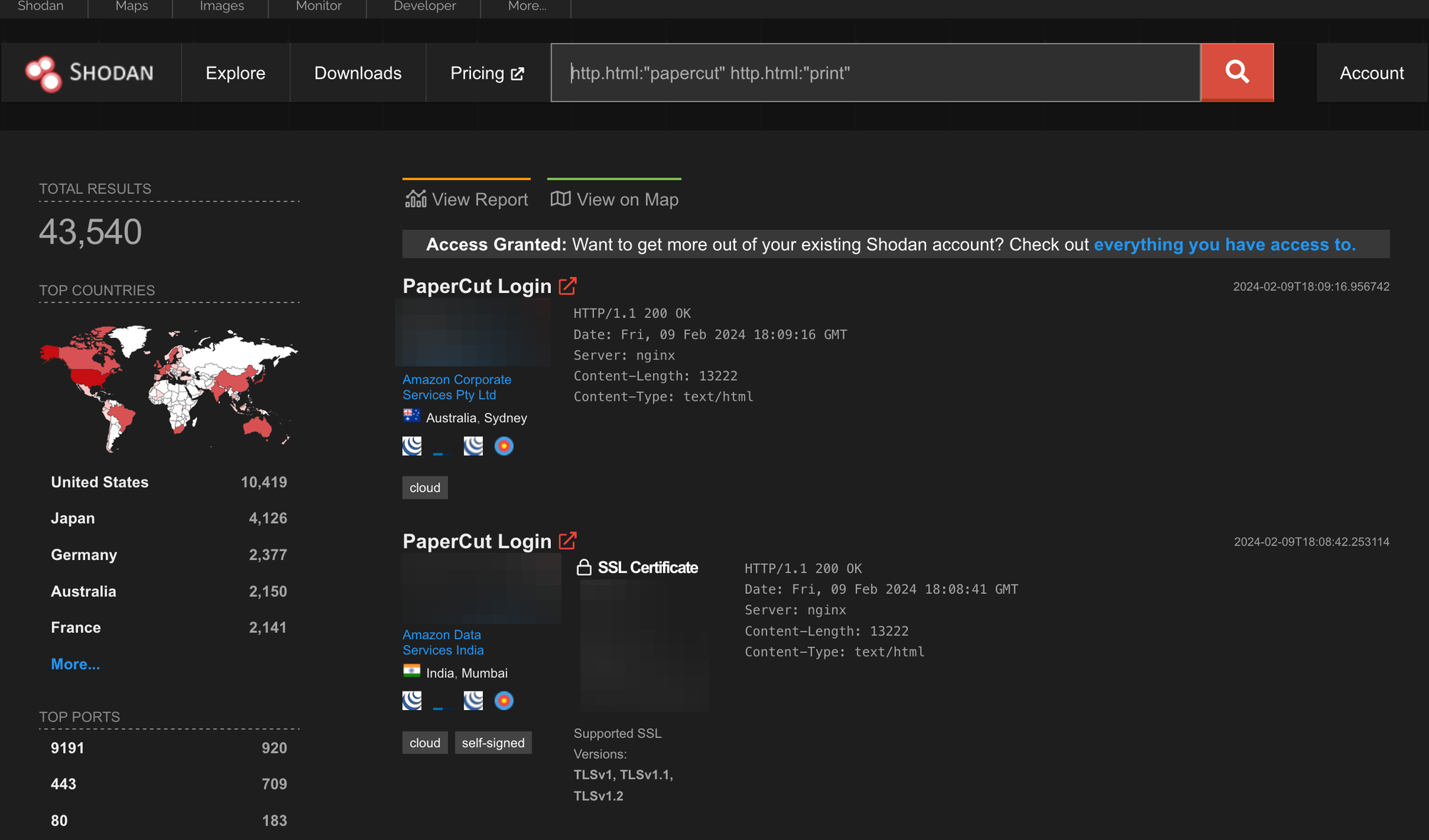Go to the Downloads page

click(357, 73)
